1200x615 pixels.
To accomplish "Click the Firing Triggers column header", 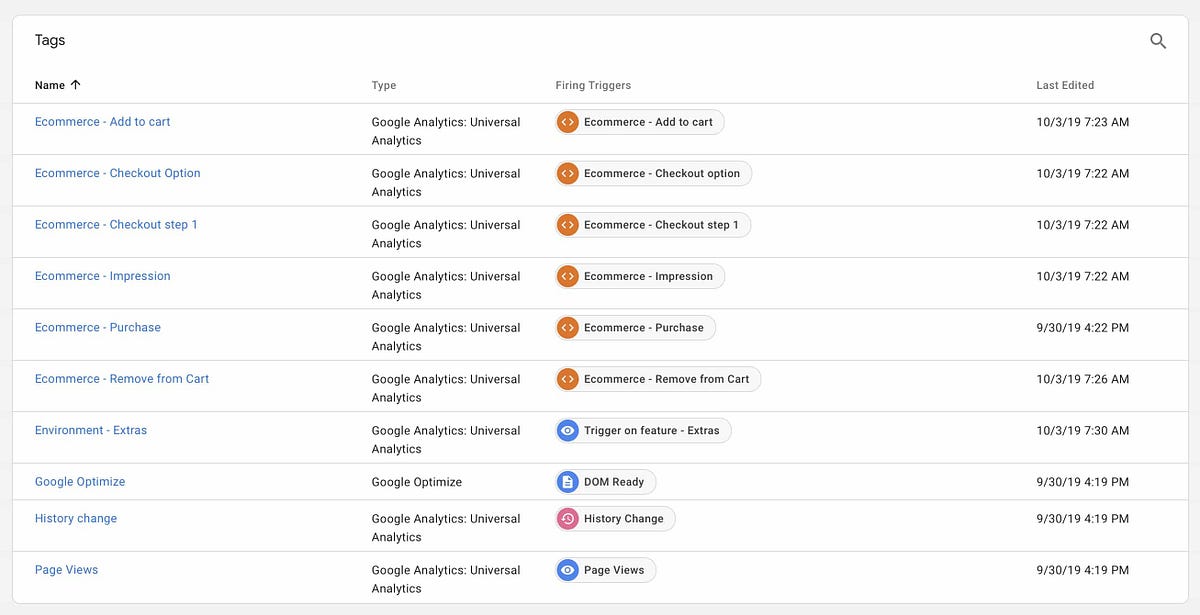I will pyautogui.click(x=593, y=86).
